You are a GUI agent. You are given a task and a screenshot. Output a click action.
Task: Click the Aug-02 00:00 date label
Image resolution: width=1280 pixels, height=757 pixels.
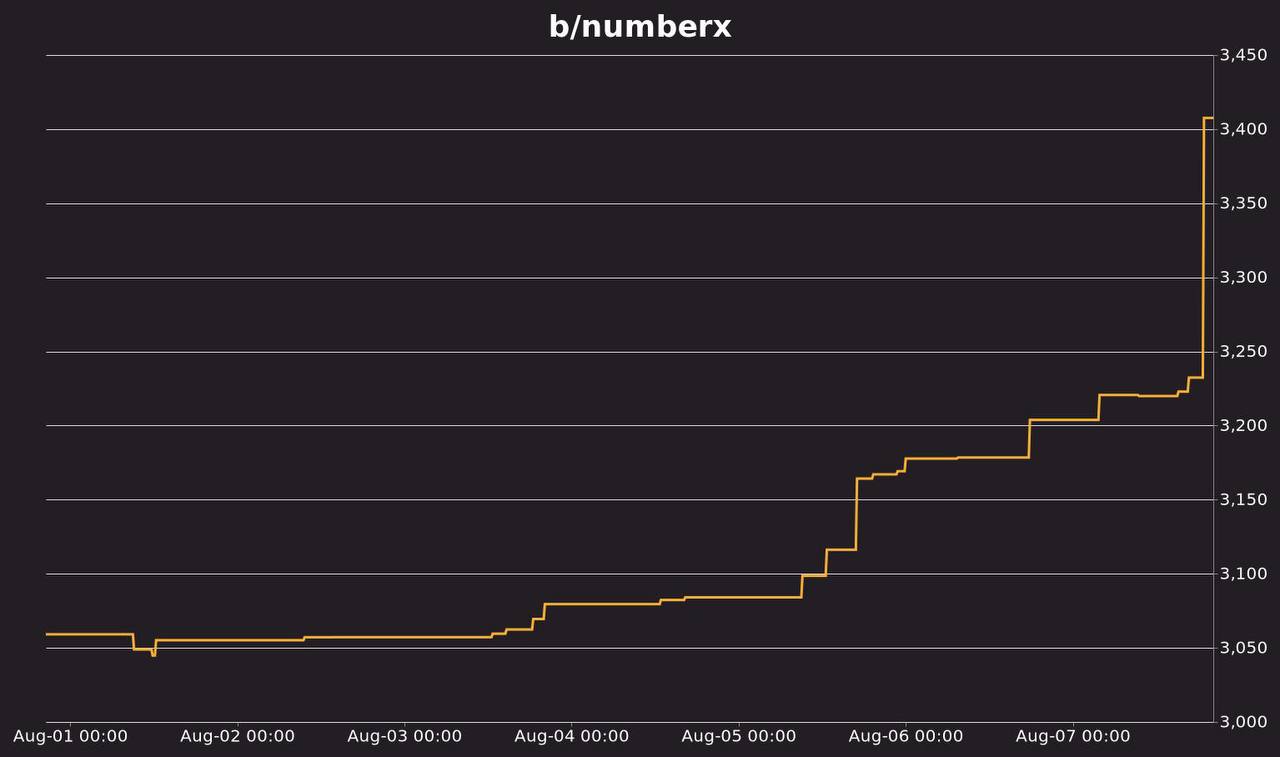pos(237,737)
